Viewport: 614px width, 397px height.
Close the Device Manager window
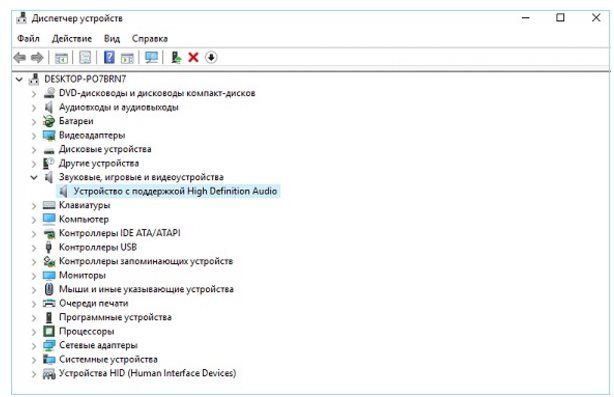(x=596, y=18)
